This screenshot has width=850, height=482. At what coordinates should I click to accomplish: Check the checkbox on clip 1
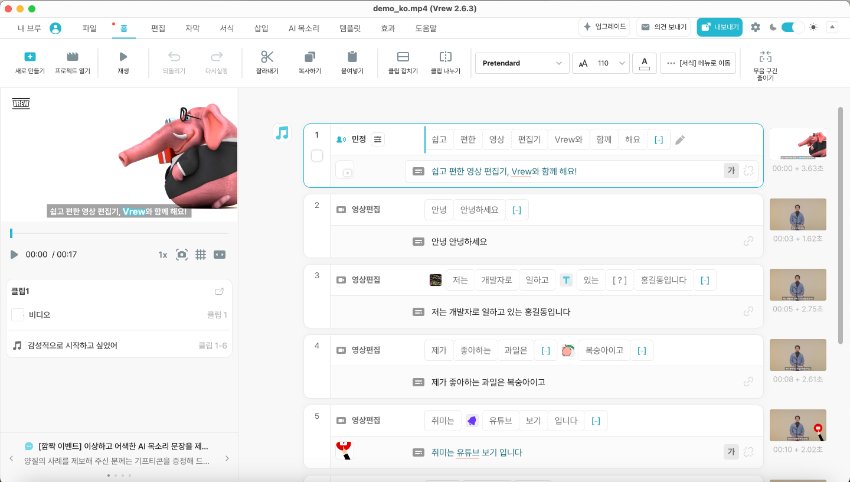click(317, 156)
